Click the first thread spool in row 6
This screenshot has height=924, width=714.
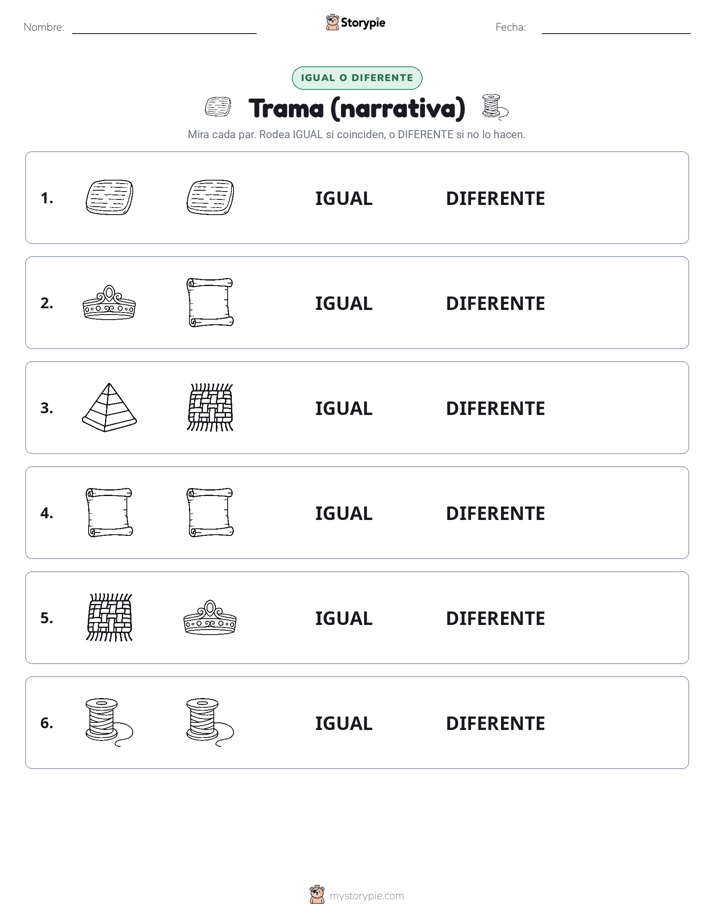tap(110, 722)
